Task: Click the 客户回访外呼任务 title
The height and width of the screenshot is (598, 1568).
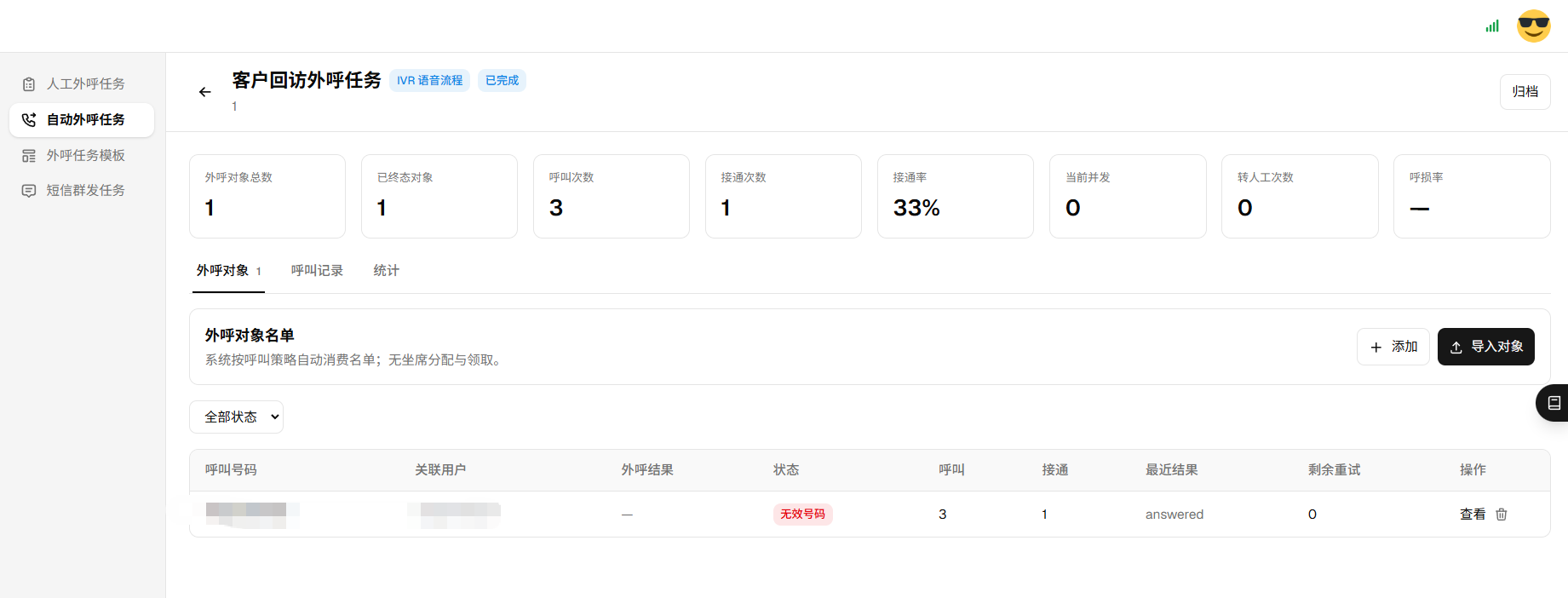Action: pos(307,80)
